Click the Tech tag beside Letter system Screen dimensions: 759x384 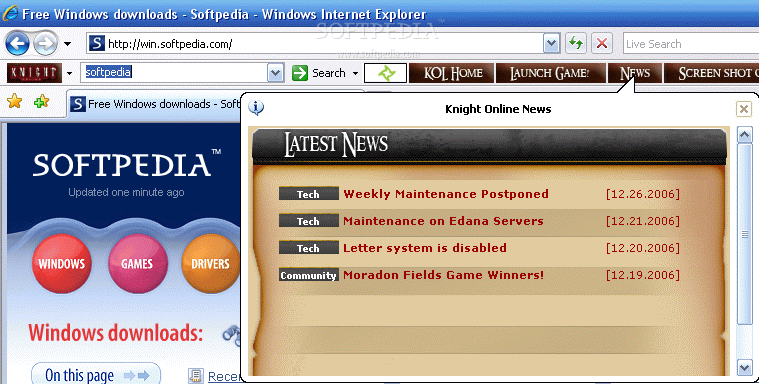point(308,248)
